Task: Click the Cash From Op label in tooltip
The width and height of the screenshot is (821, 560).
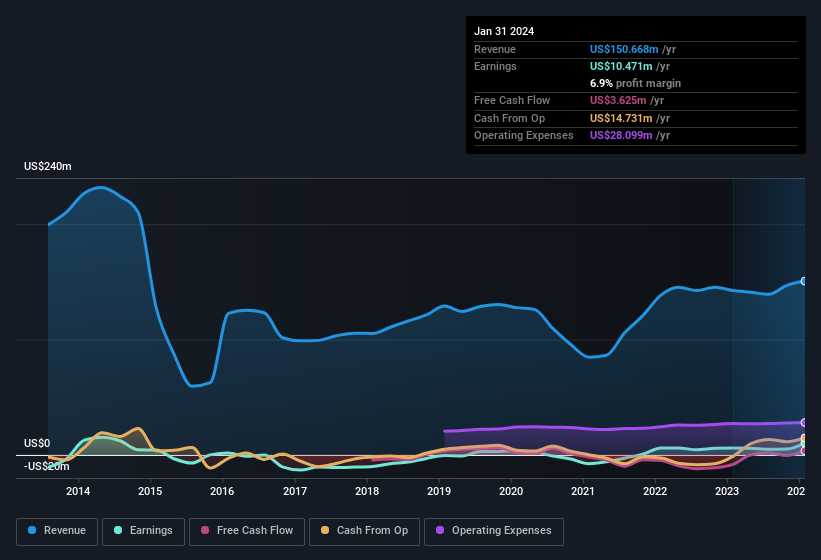Action: point(509,118)
